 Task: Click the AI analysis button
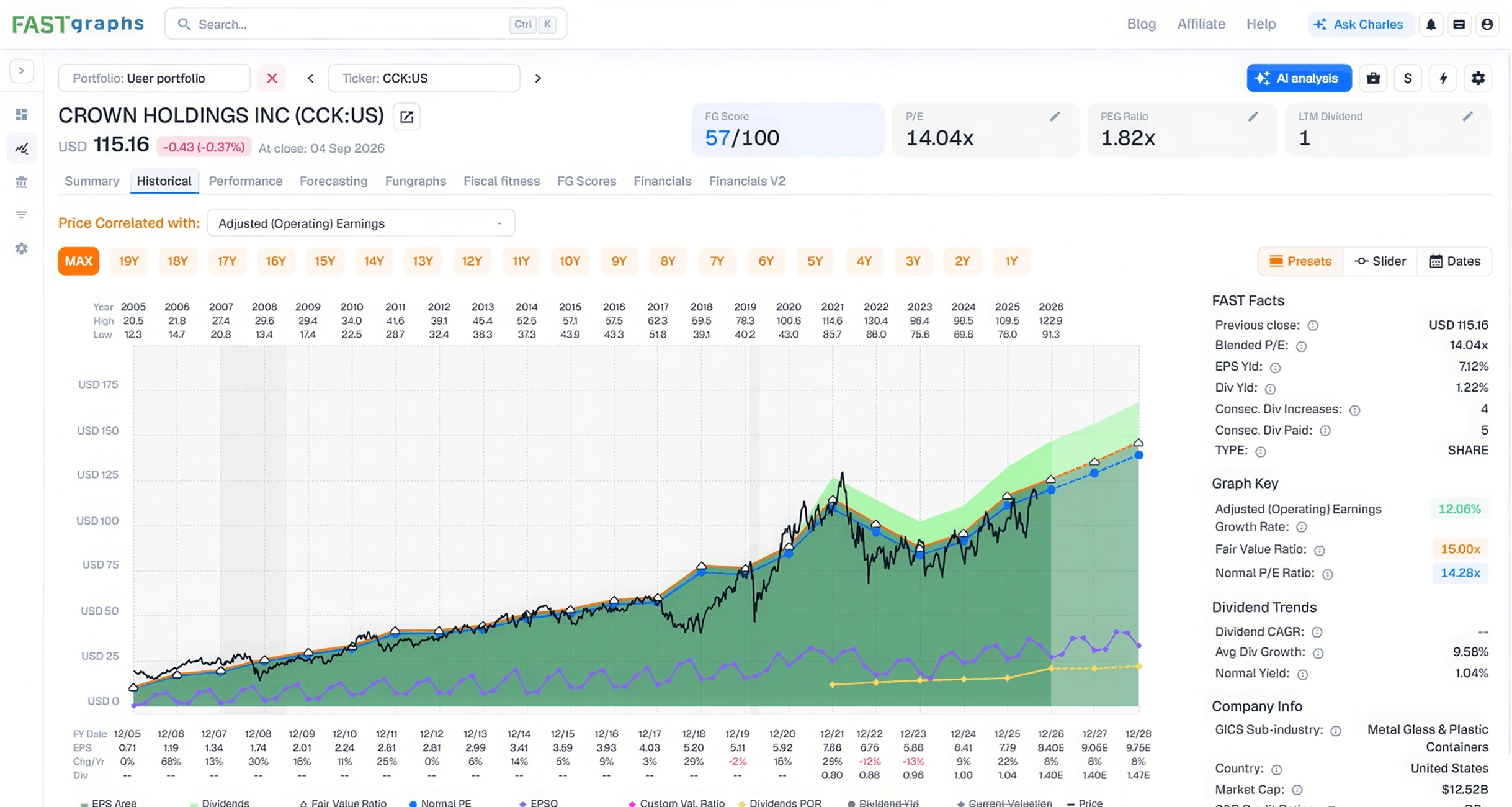tap(1299, 78)
